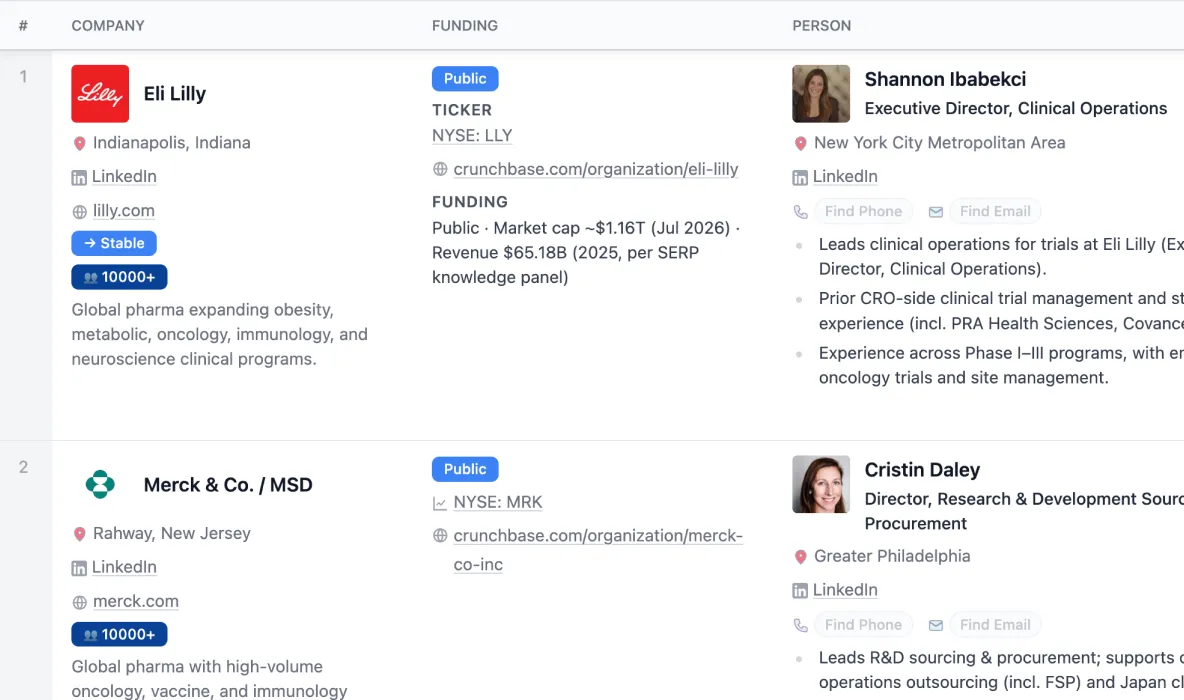Click the LinkedIn icon under Cristin Daley

[x=800, y=591]
